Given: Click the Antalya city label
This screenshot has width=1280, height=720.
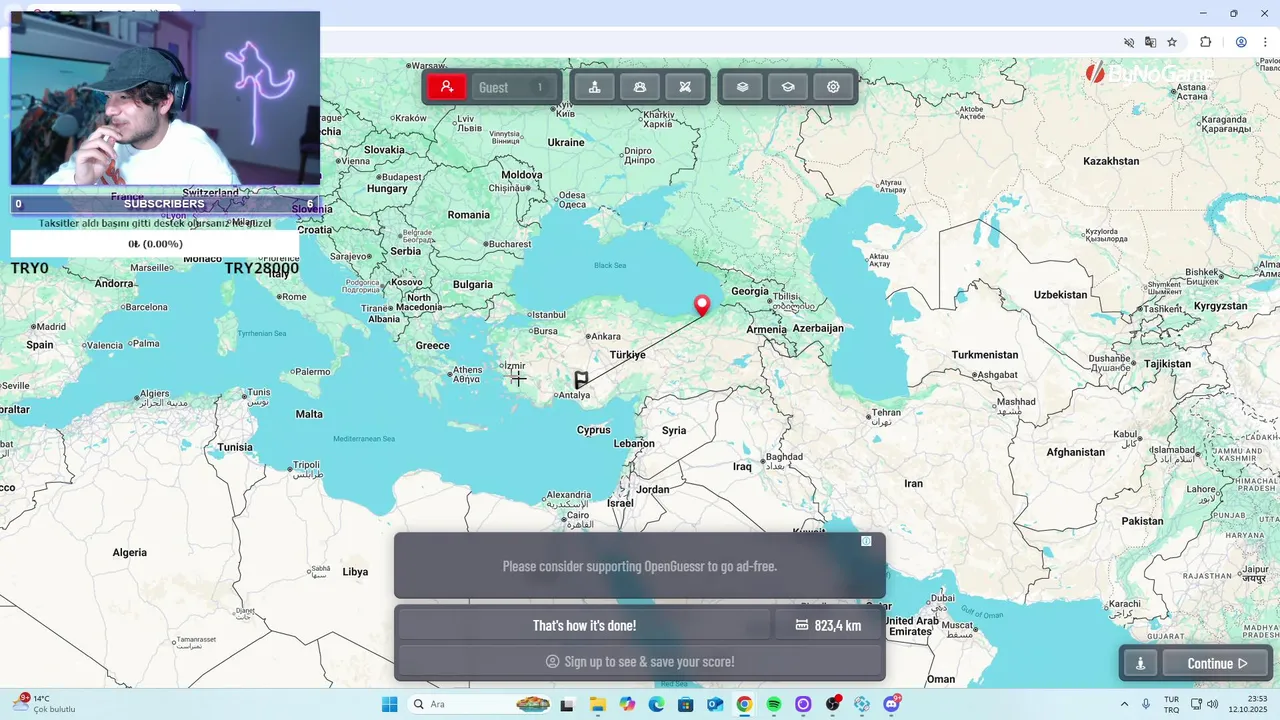Looking at the screenshot, I should click(573, 395).
